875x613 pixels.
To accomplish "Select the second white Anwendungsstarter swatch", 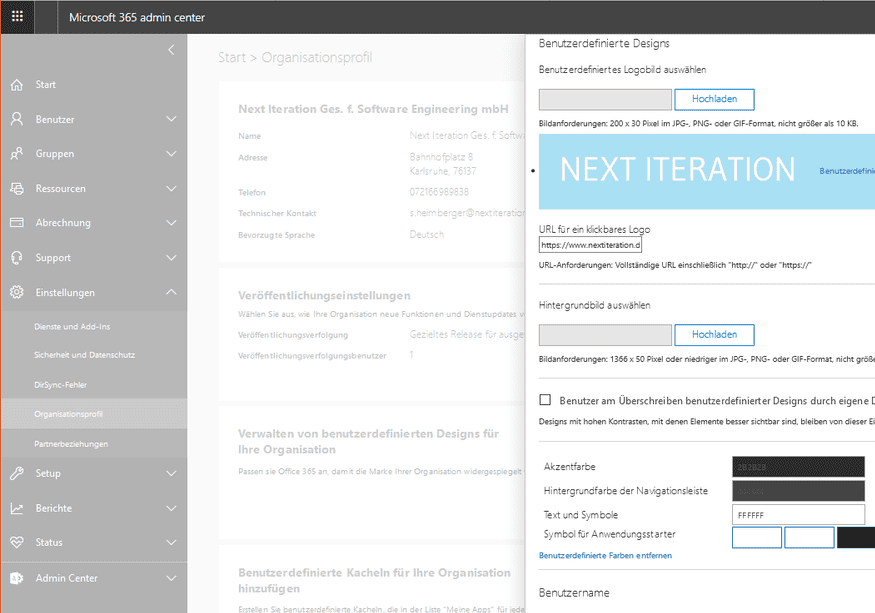I will click(809, 537).
